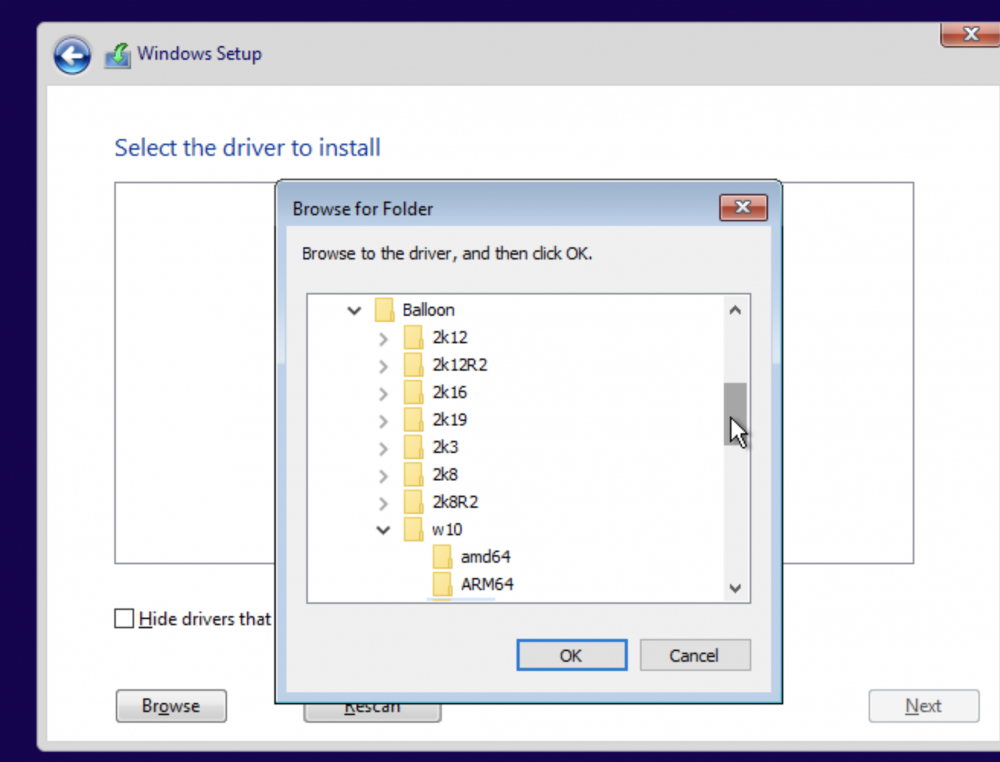
Task: Click the 2k3 folder icon
Action: (x=413, y=447)
